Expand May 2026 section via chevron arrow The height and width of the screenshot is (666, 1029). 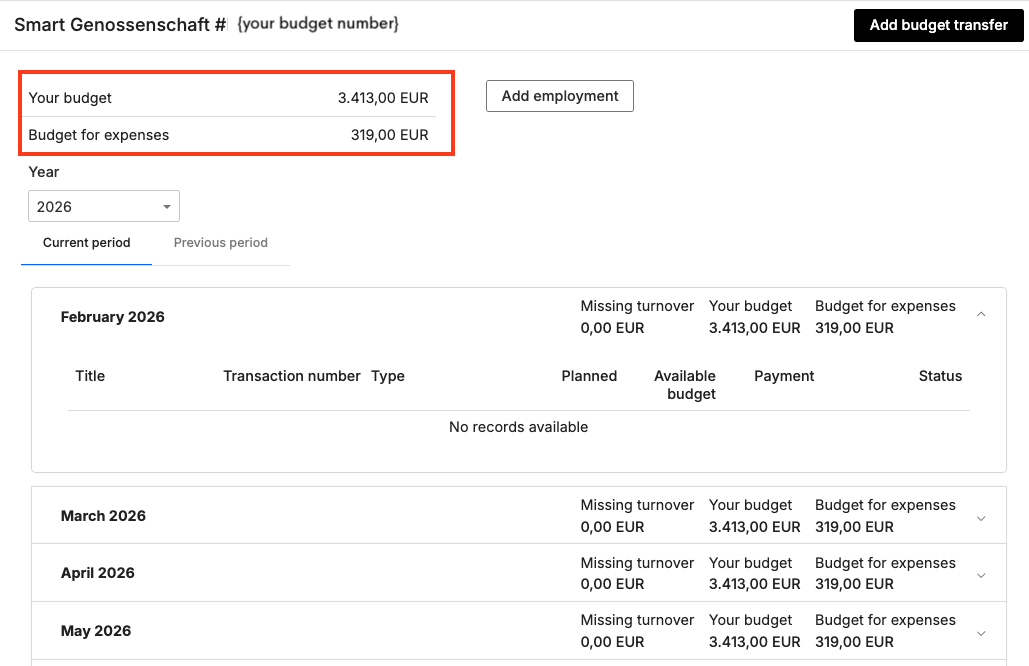click(x=981, y=633)
